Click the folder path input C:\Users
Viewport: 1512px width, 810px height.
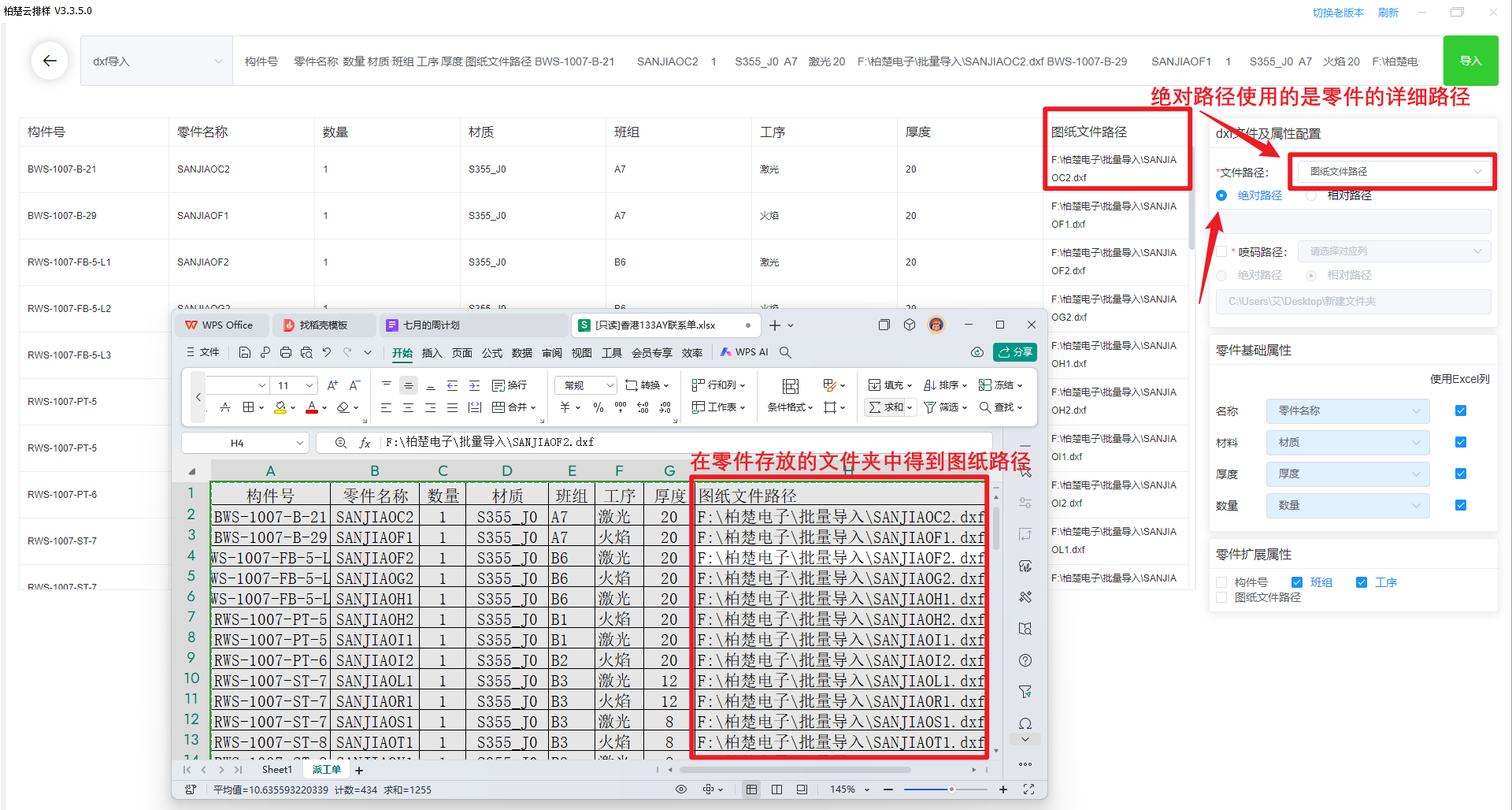click(x=1353, y=301)
